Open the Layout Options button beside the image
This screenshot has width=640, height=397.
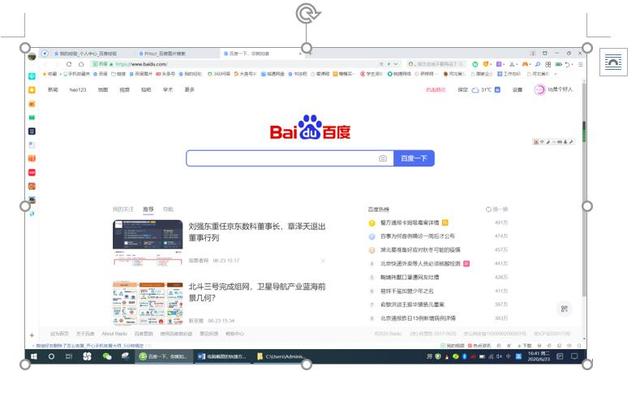tap(613, 62)
